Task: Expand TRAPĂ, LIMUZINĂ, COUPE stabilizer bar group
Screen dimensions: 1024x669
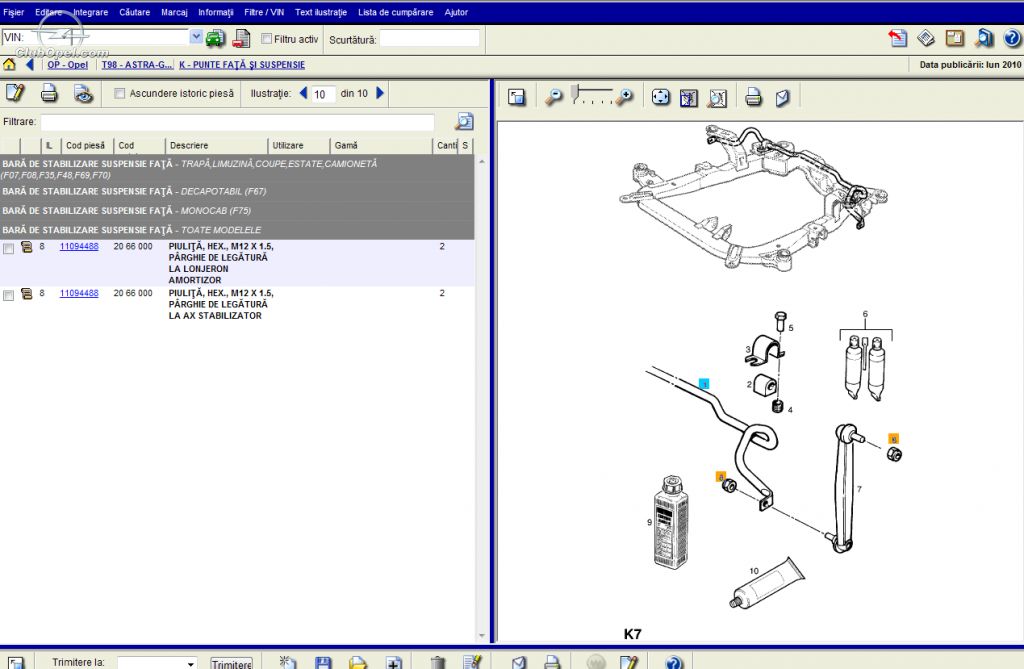Action: pyautogui.click(x=237, y=169)
